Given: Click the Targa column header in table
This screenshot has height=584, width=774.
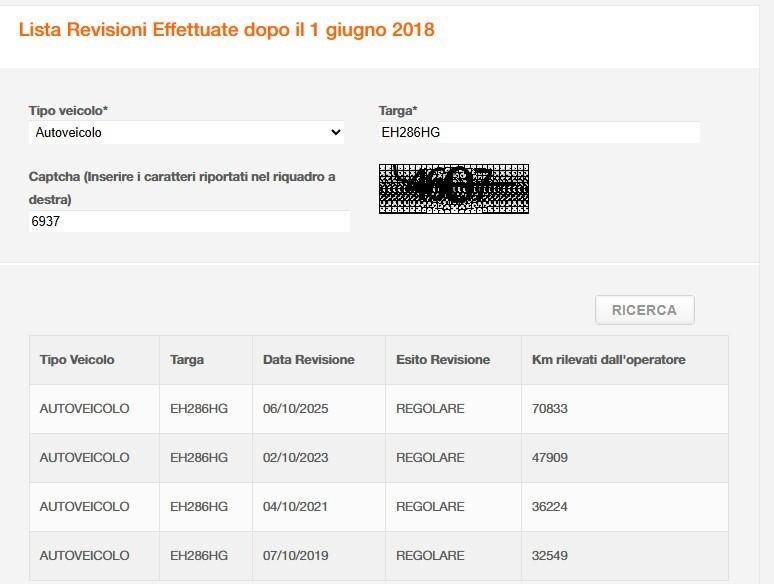Looking at the screenshot, I should coord(187,359).
